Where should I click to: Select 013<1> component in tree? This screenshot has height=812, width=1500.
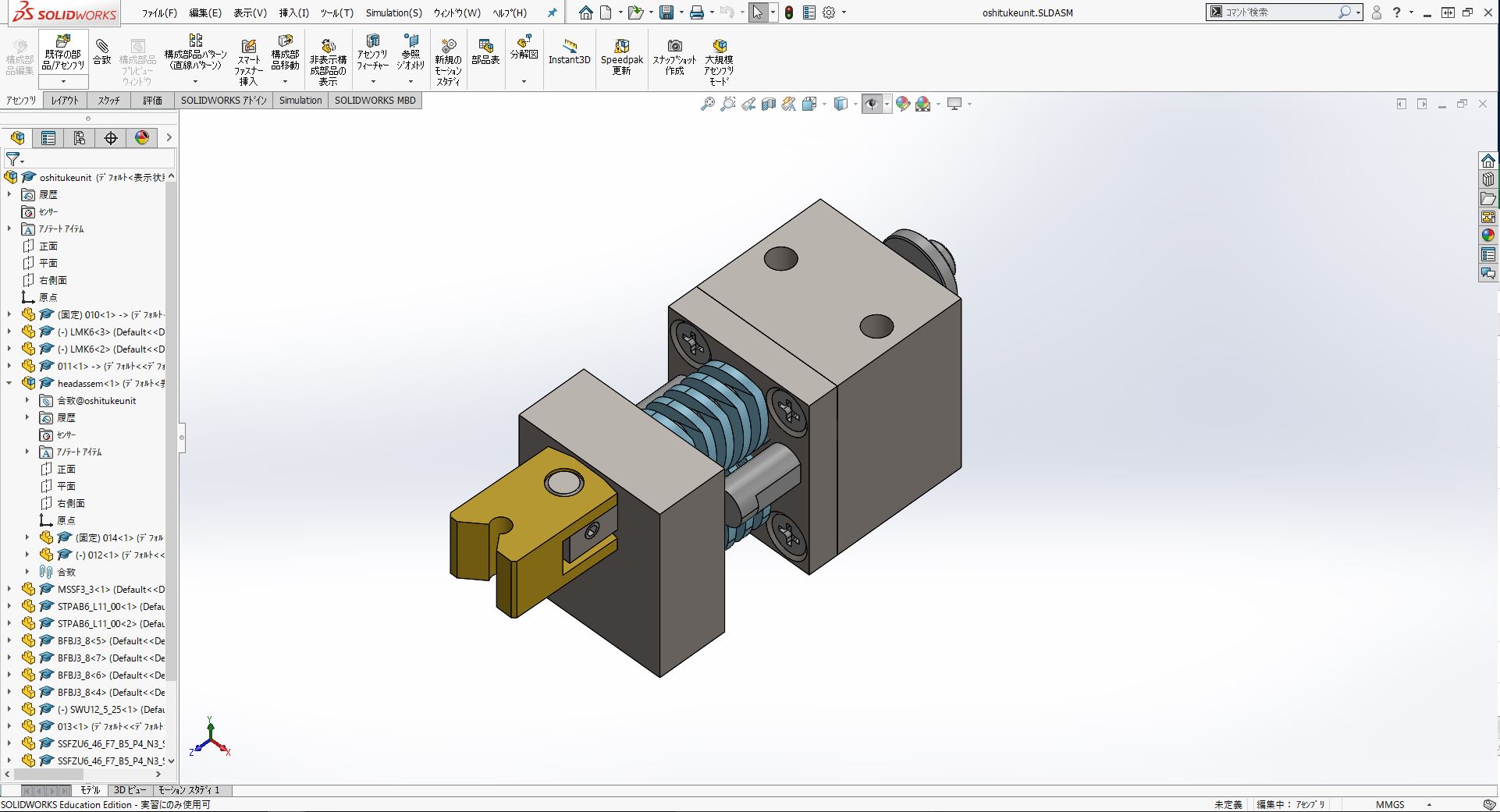(x=110, y=726)
